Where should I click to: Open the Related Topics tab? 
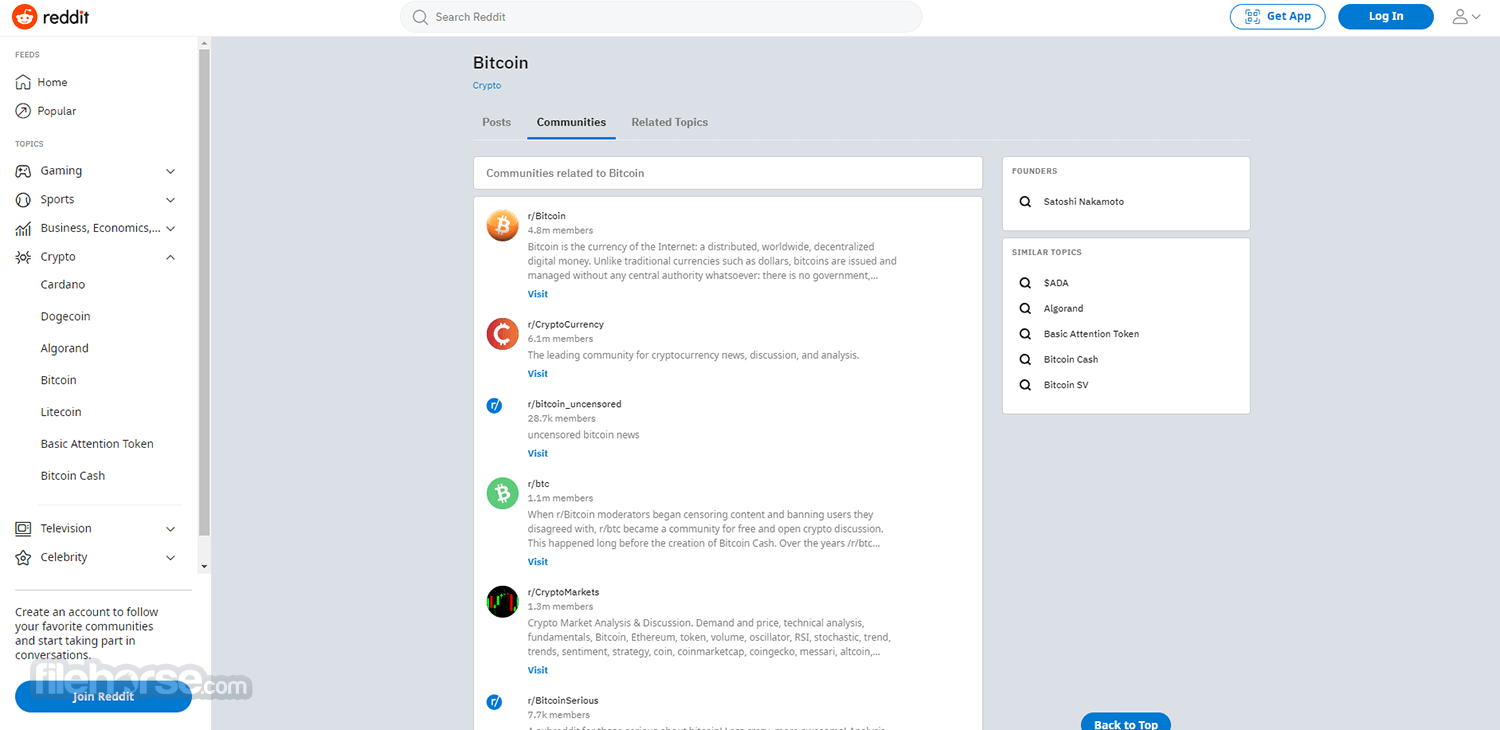[669, 122]
